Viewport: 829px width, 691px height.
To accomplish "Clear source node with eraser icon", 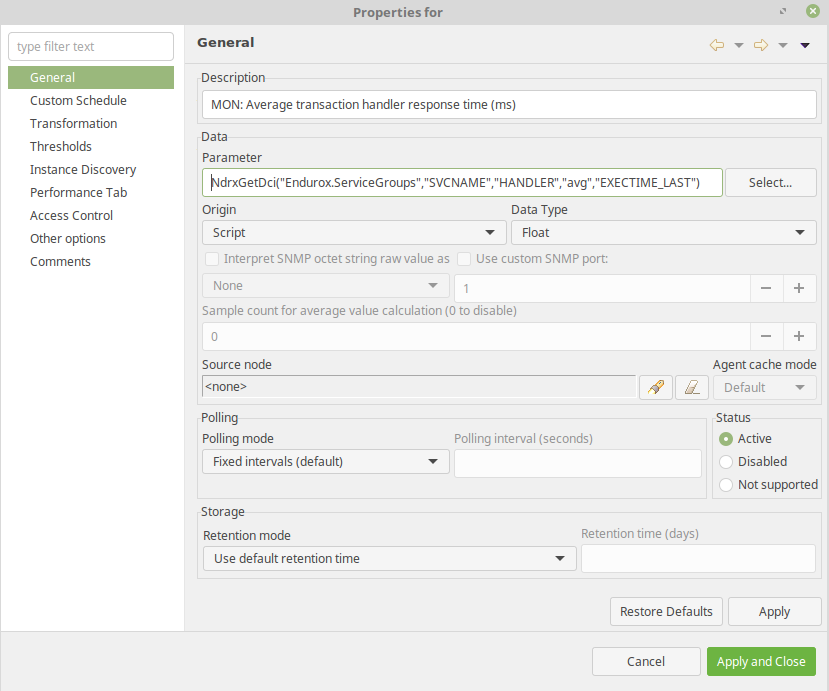I will pos(692,388).
